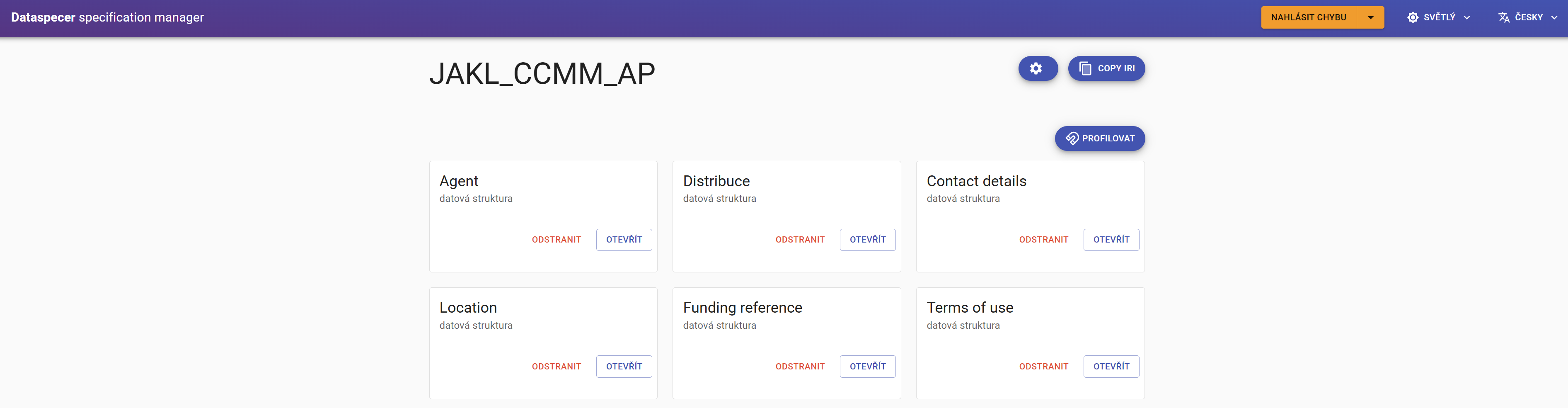The width and height of the screenshot is (1568, 408).
Task: Click the brightness theme icon
Action: coord(1413,18)
